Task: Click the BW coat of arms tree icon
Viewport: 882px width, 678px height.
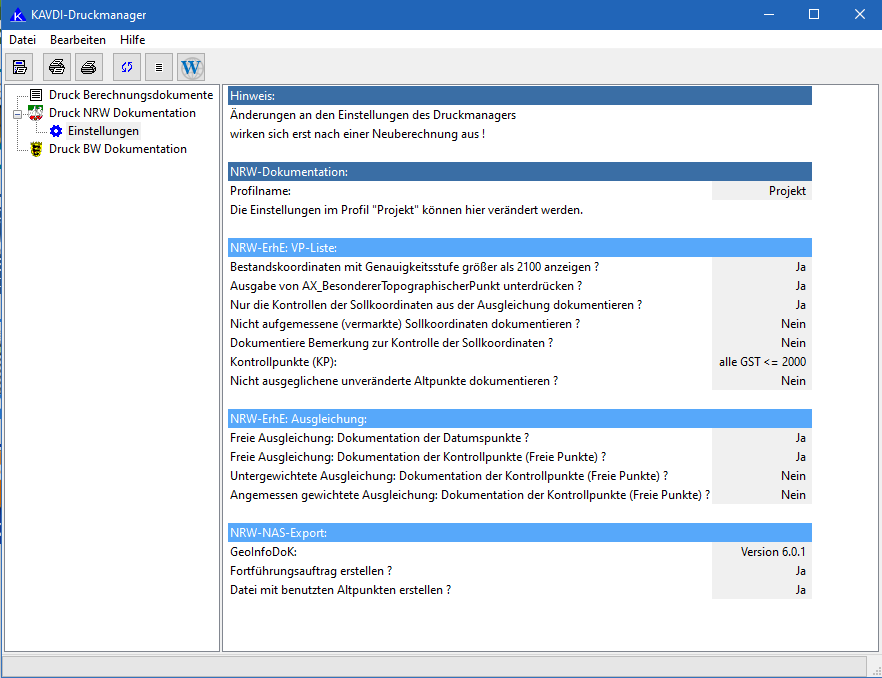Action: point(36,149)
